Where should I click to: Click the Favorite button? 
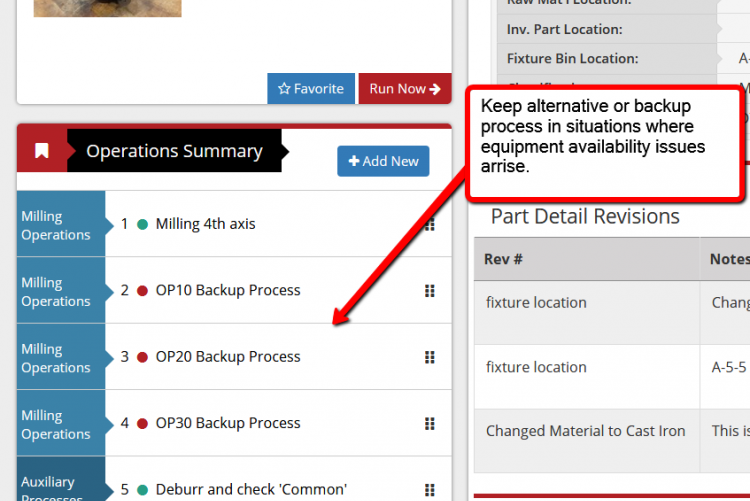[311, 89]
